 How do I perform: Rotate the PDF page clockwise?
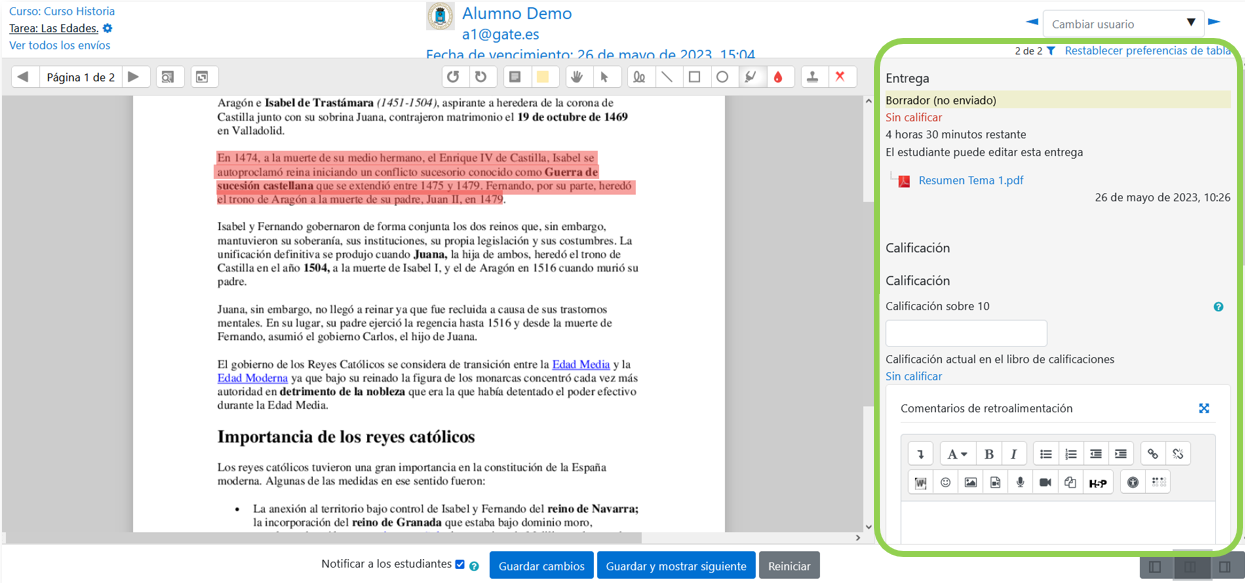click(479, 76)
